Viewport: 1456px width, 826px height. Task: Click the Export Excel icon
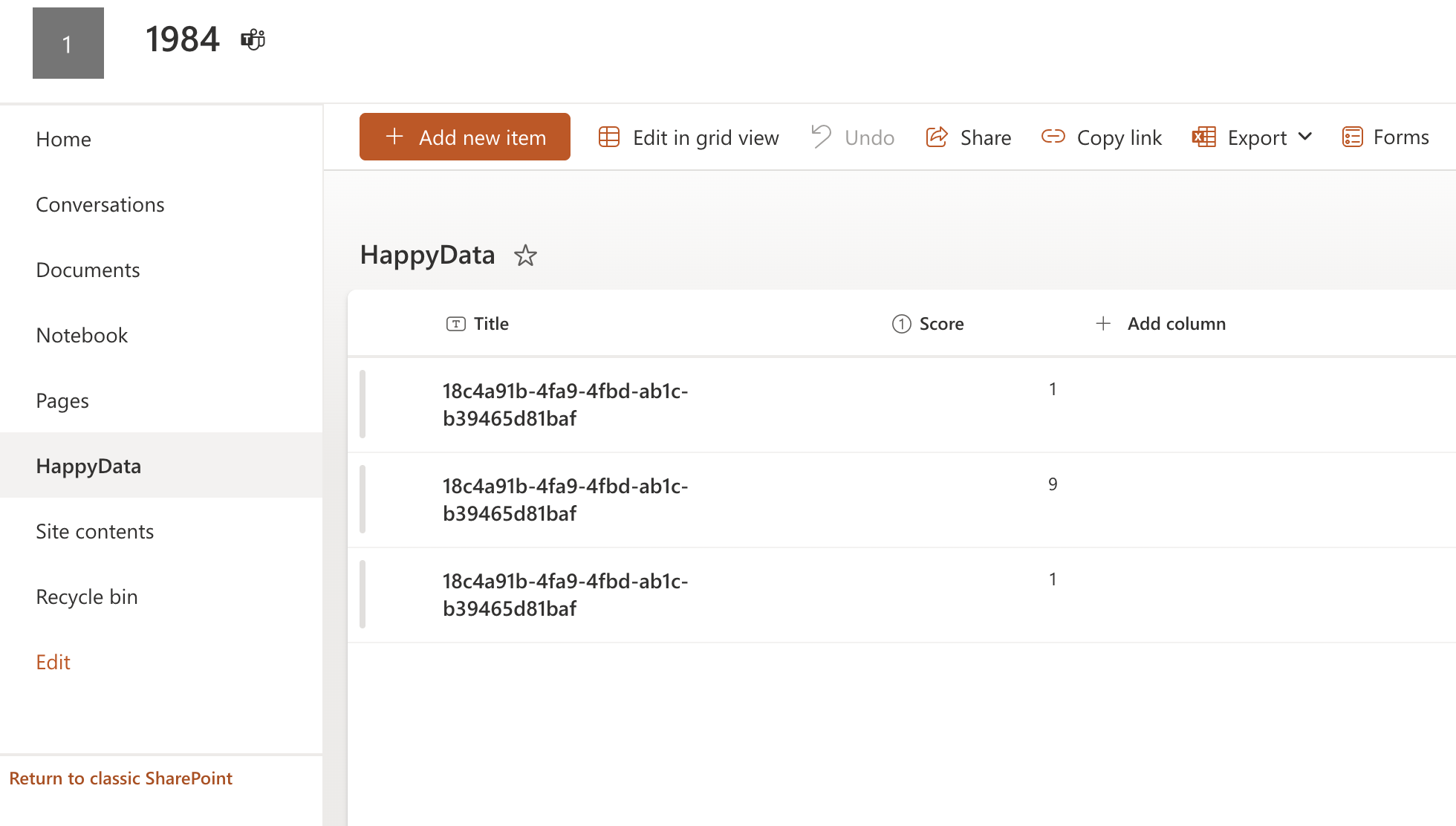1203,137
